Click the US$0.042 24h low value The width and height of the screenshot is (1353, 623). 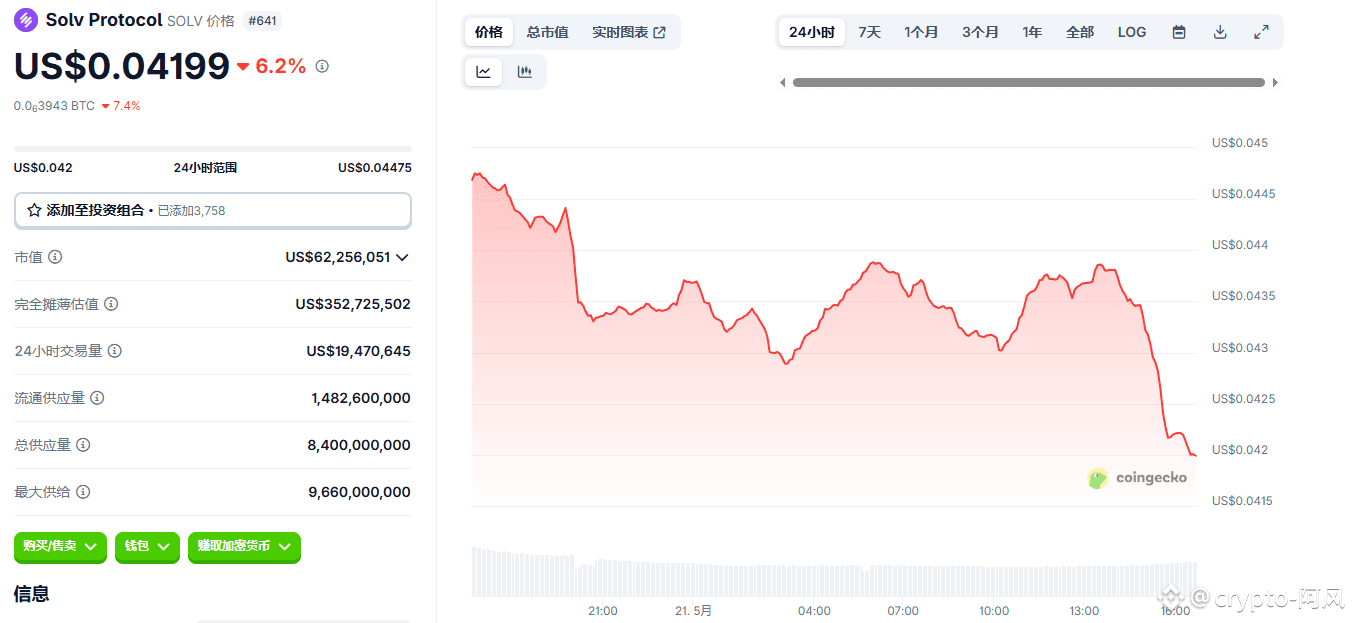pyautogui.click(x=43, y=168)
